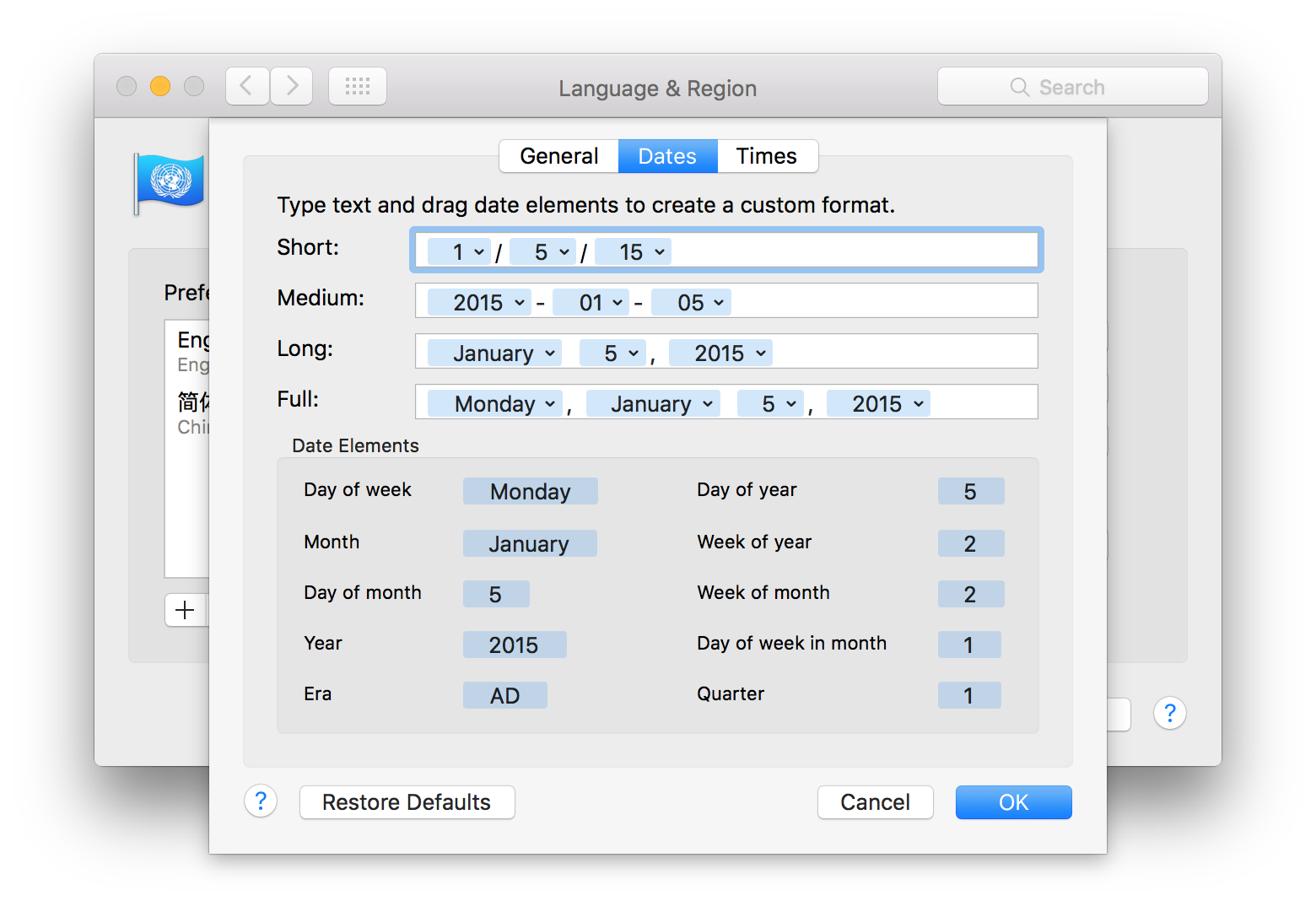Click the Era AD date element
This screenshot has width=1316, height=901.
(x=504, y=695)
